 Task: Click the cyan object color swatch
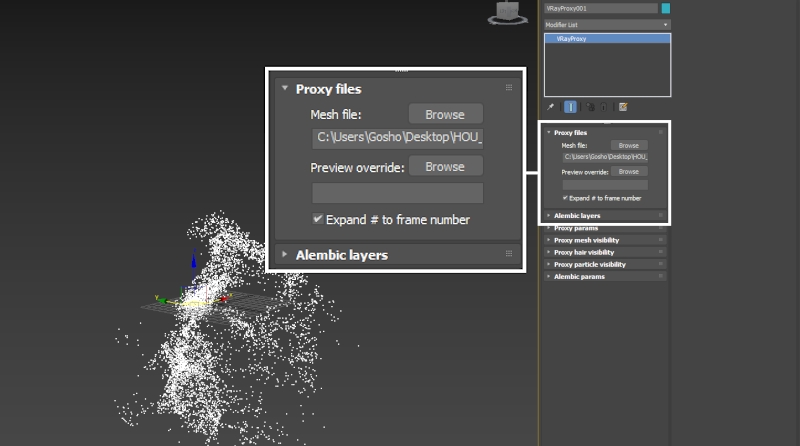point(666,8)
